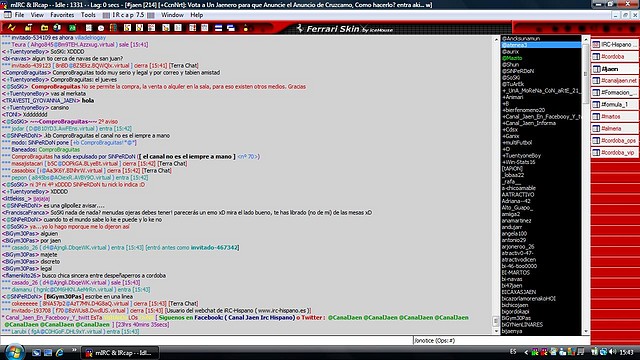Open the Favorites menu
This screenshot has height=360, width=640.
62,15
